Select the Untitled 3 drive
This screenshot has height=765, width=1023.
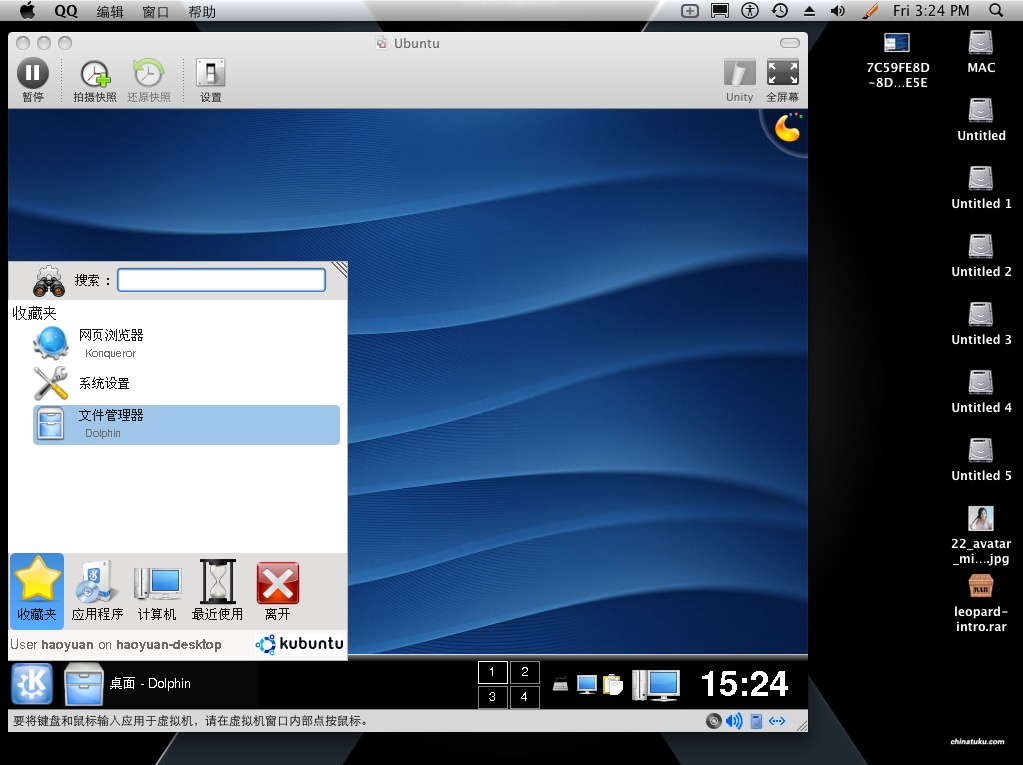click(981, 324)
